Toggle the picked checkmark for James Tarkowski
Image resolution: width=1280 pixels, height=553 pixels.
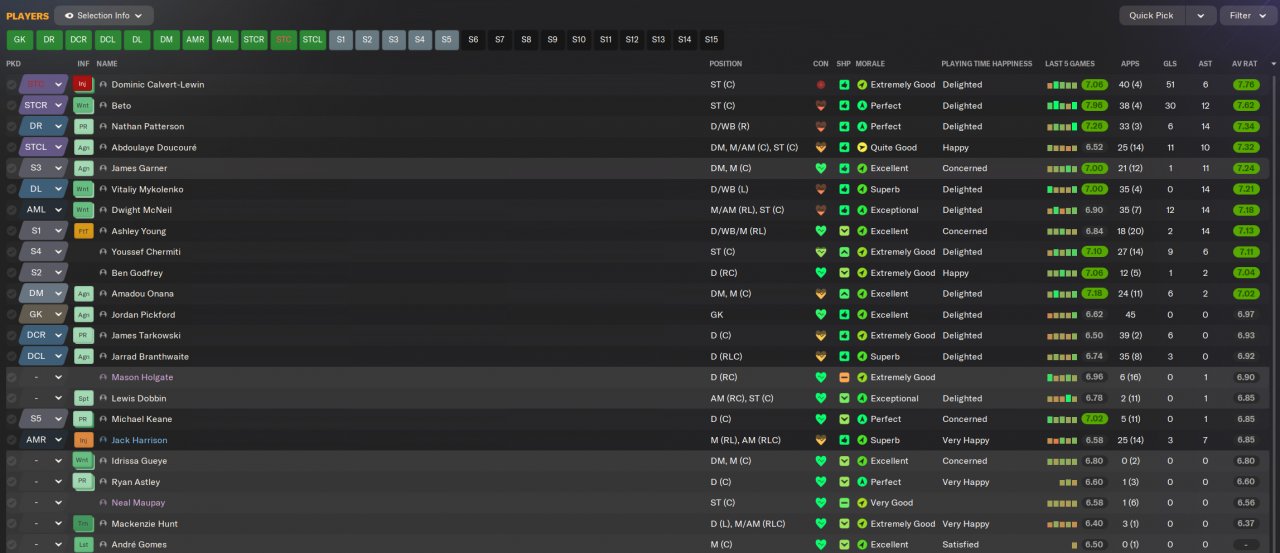(x=11, y=336)
